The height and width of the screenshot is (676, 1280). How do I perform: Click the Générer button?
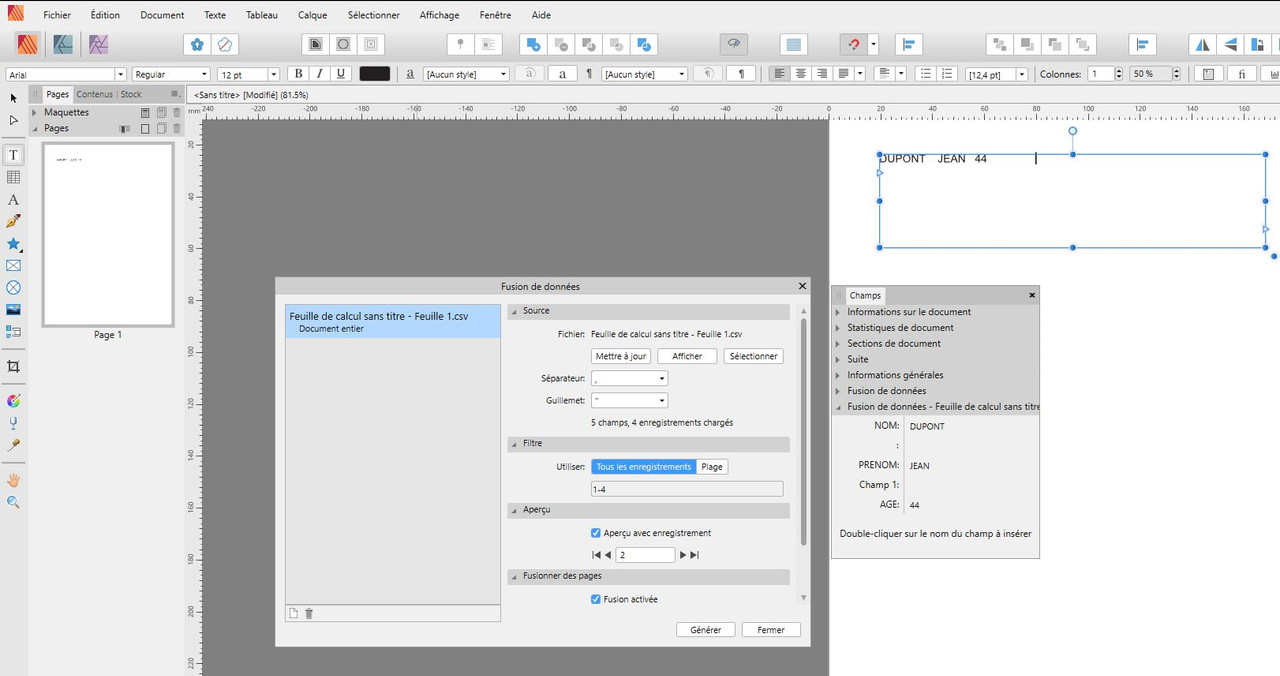tap(706, 630)
